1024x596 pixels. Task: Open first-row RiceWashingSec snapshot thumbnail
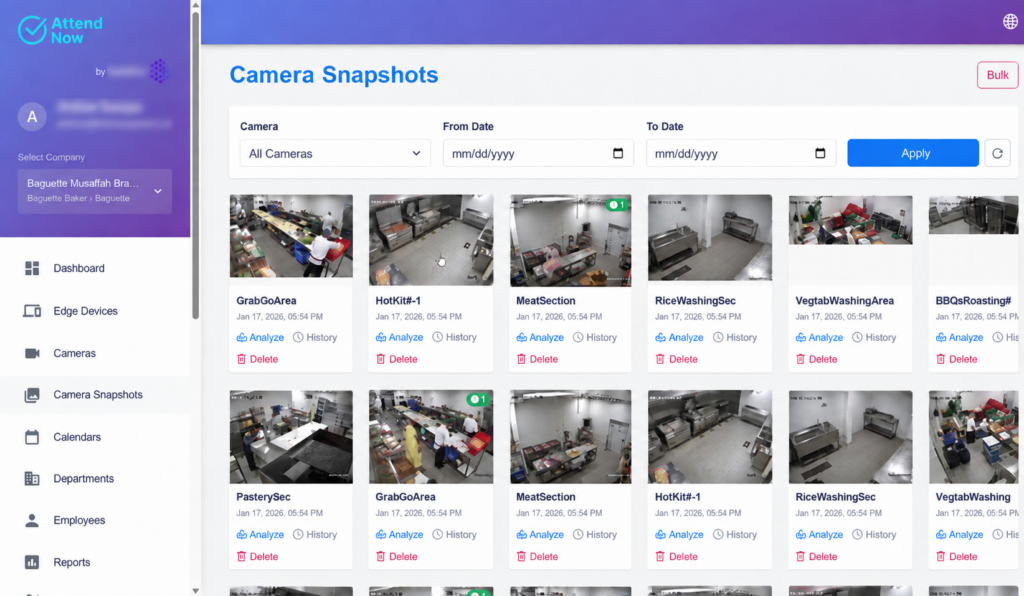710,238
